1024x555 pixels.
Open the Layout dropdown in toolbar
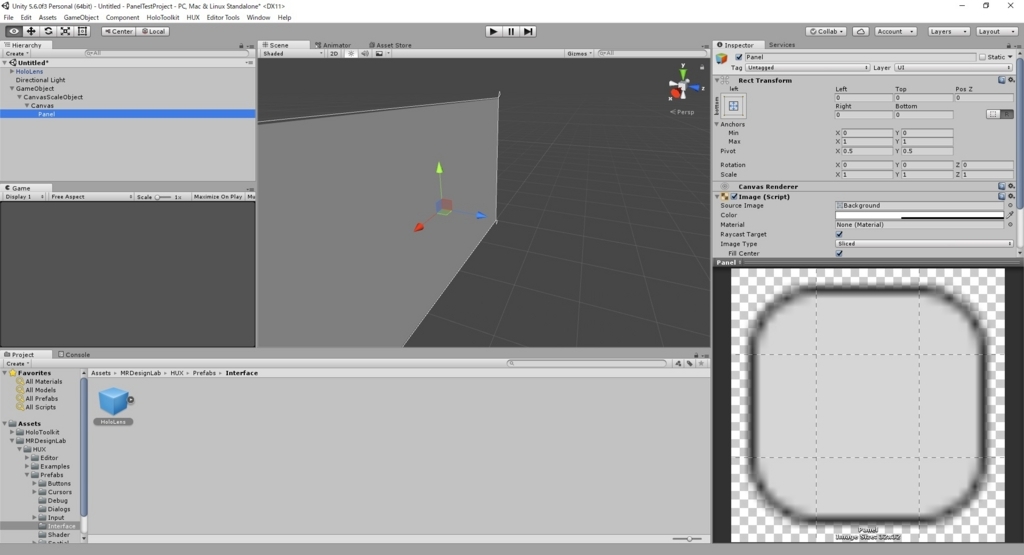[995, 31]
